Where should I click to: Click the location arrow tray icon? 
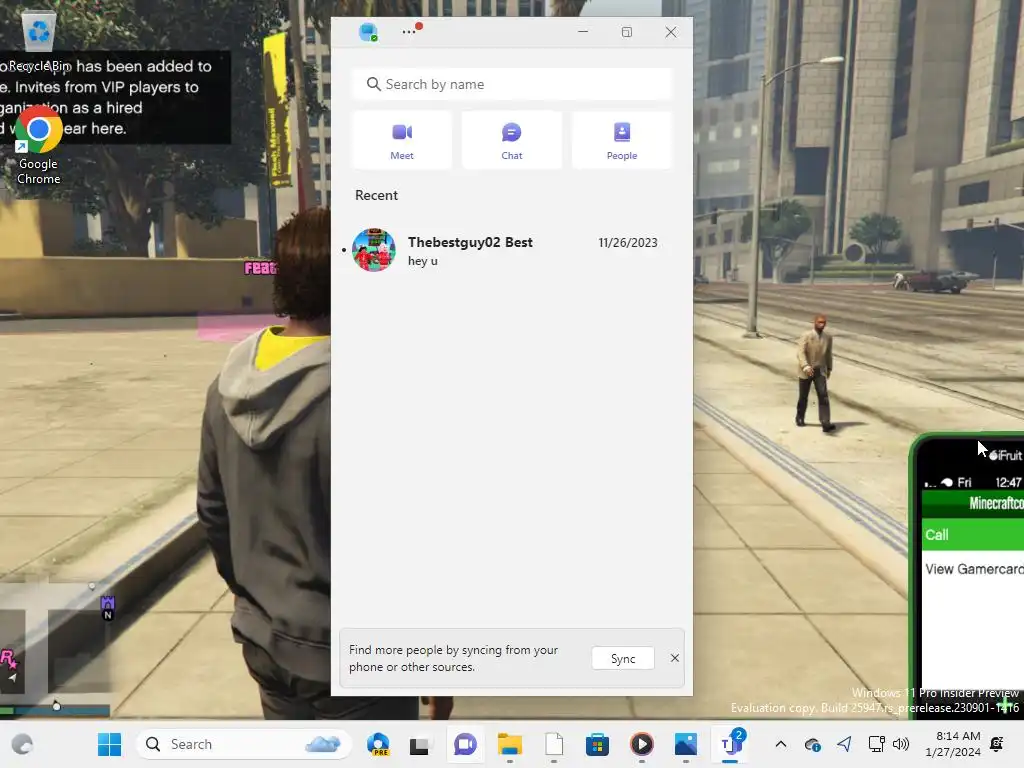[844, 744]
